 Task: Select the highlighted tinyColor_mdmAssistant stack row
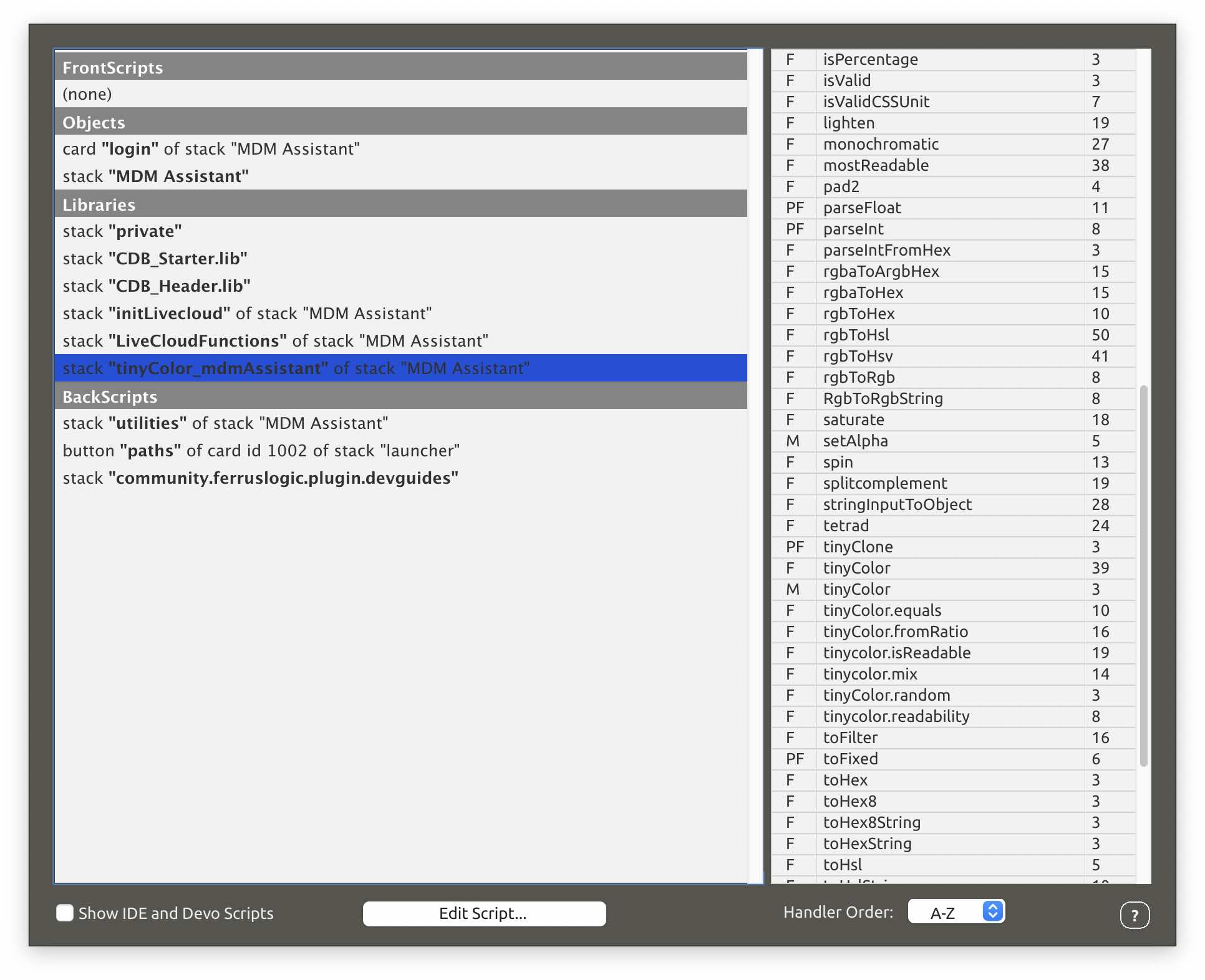(296, 368)
